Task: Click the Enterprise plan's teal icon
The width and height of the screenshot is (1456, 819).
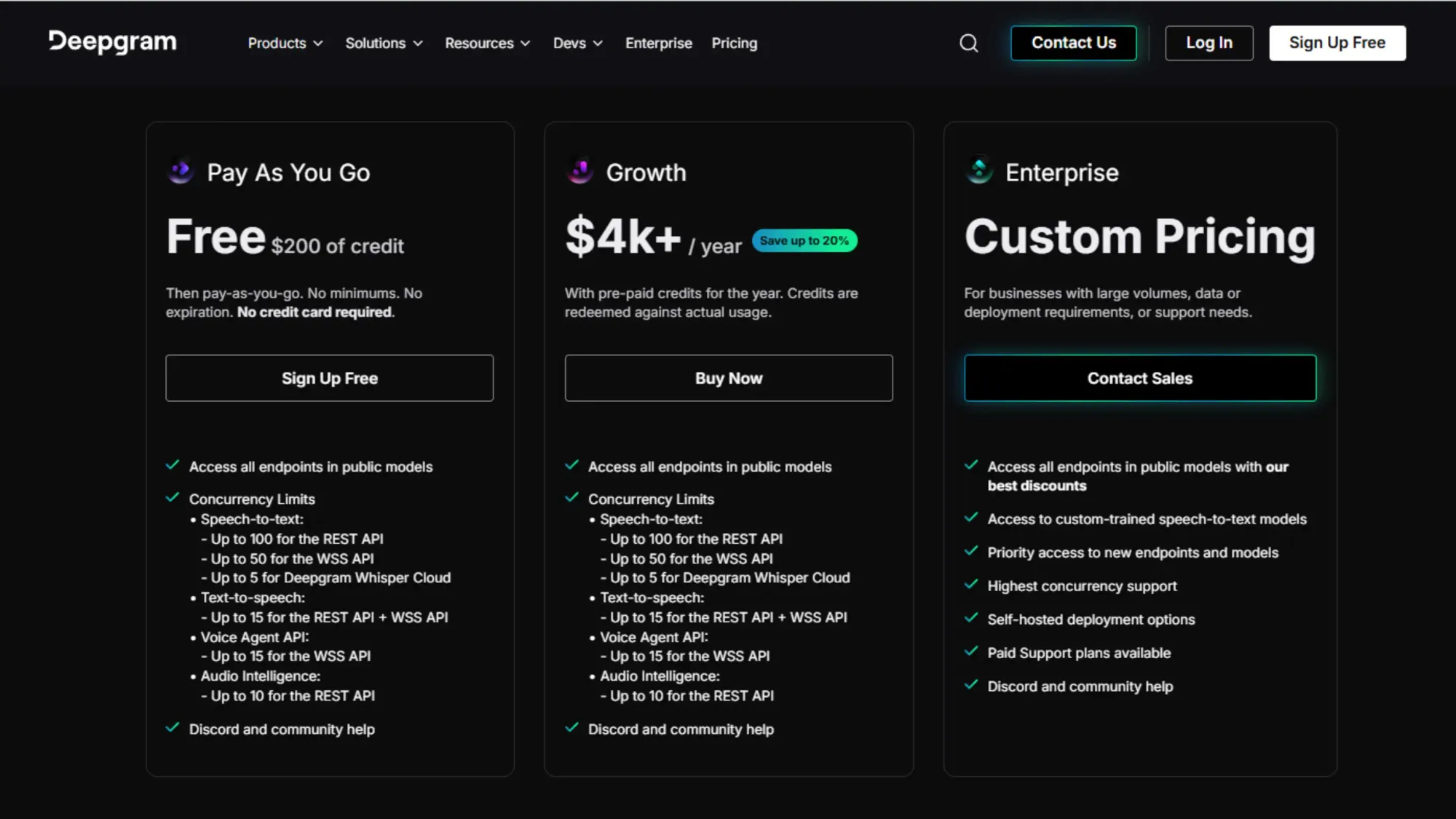Action: coord(978,172)
